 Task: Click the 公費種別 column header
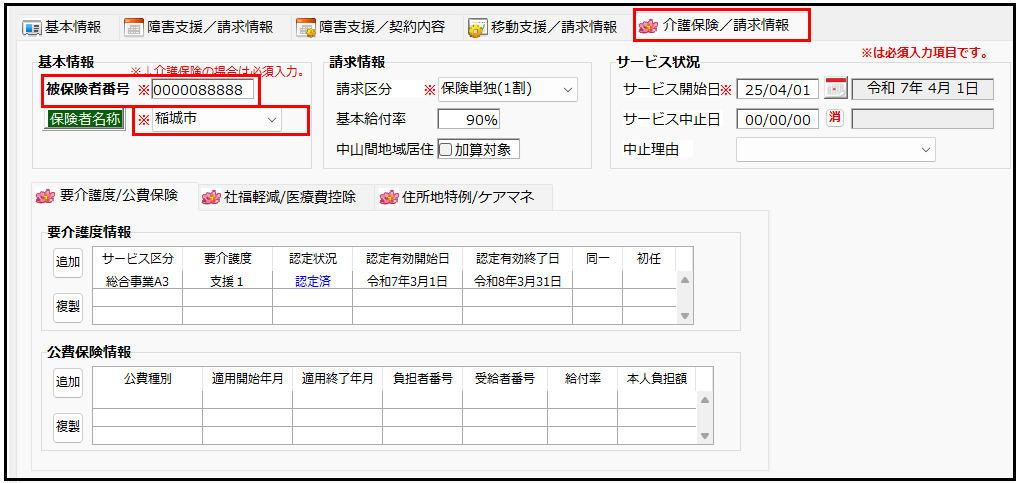pos(147,379)
